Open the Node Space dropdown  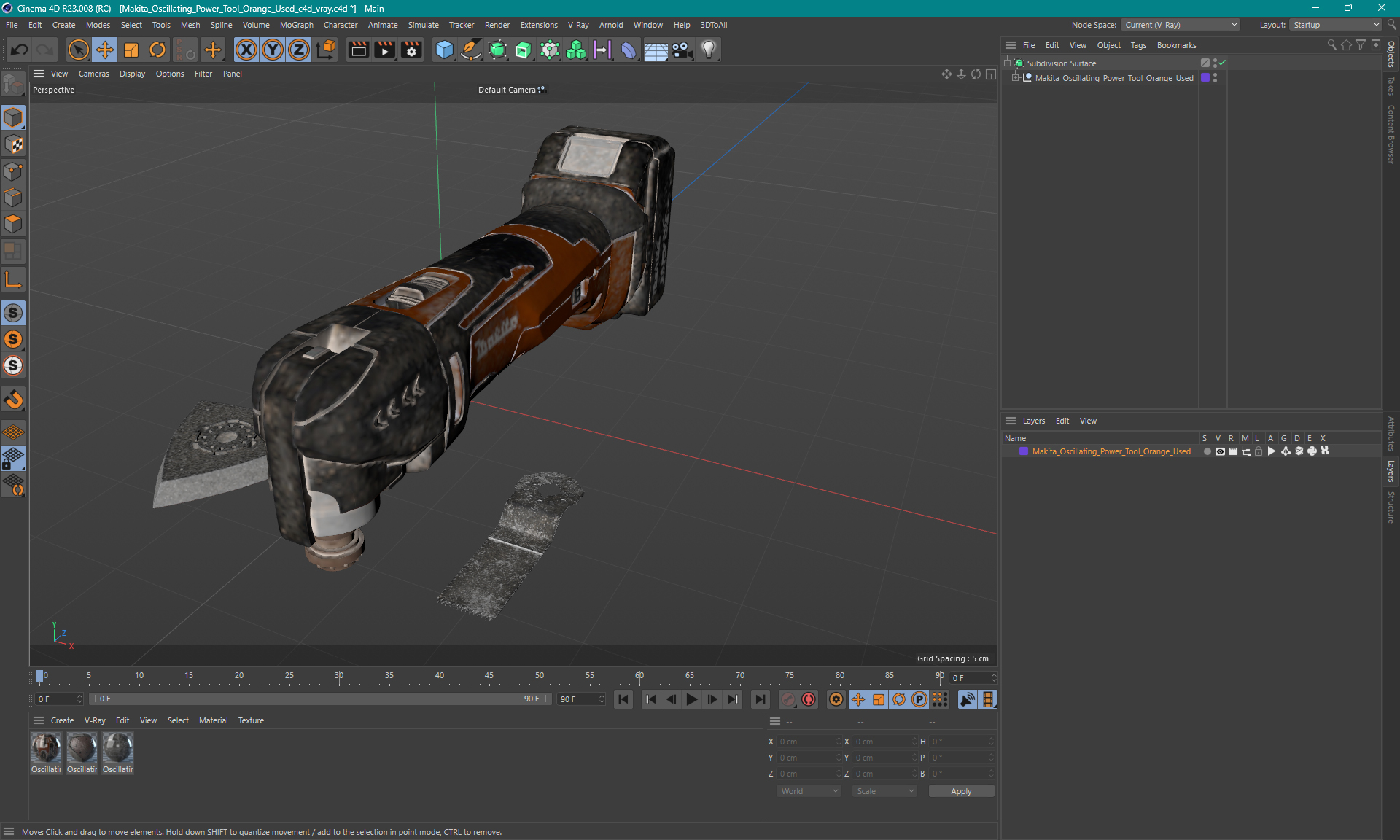click(x=1180, y=25)
